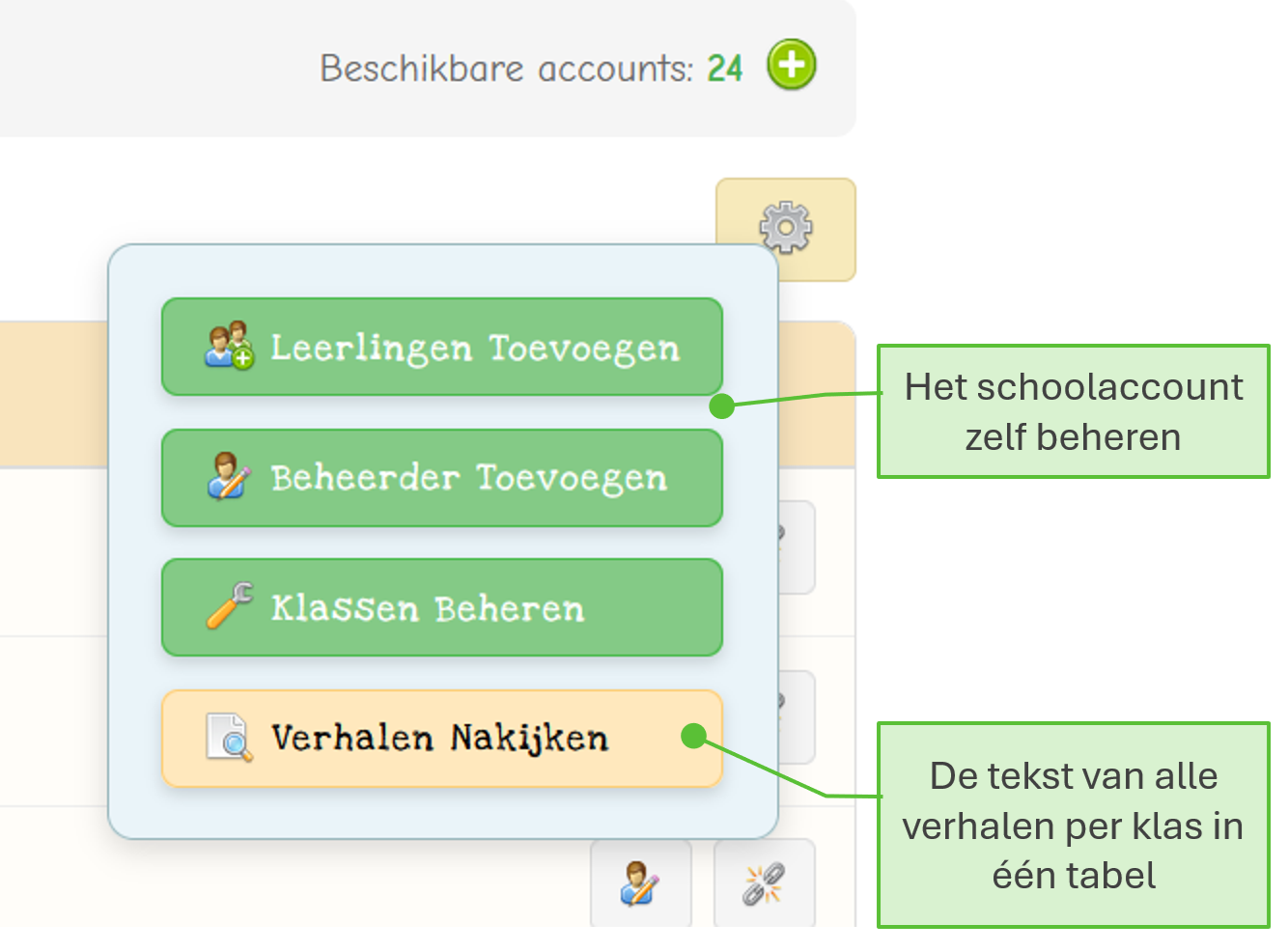Screen dimensions: 1288x952
Task: Click the green plus icon to add accounts
Action: pyautogui.click(x=791, y=67)
